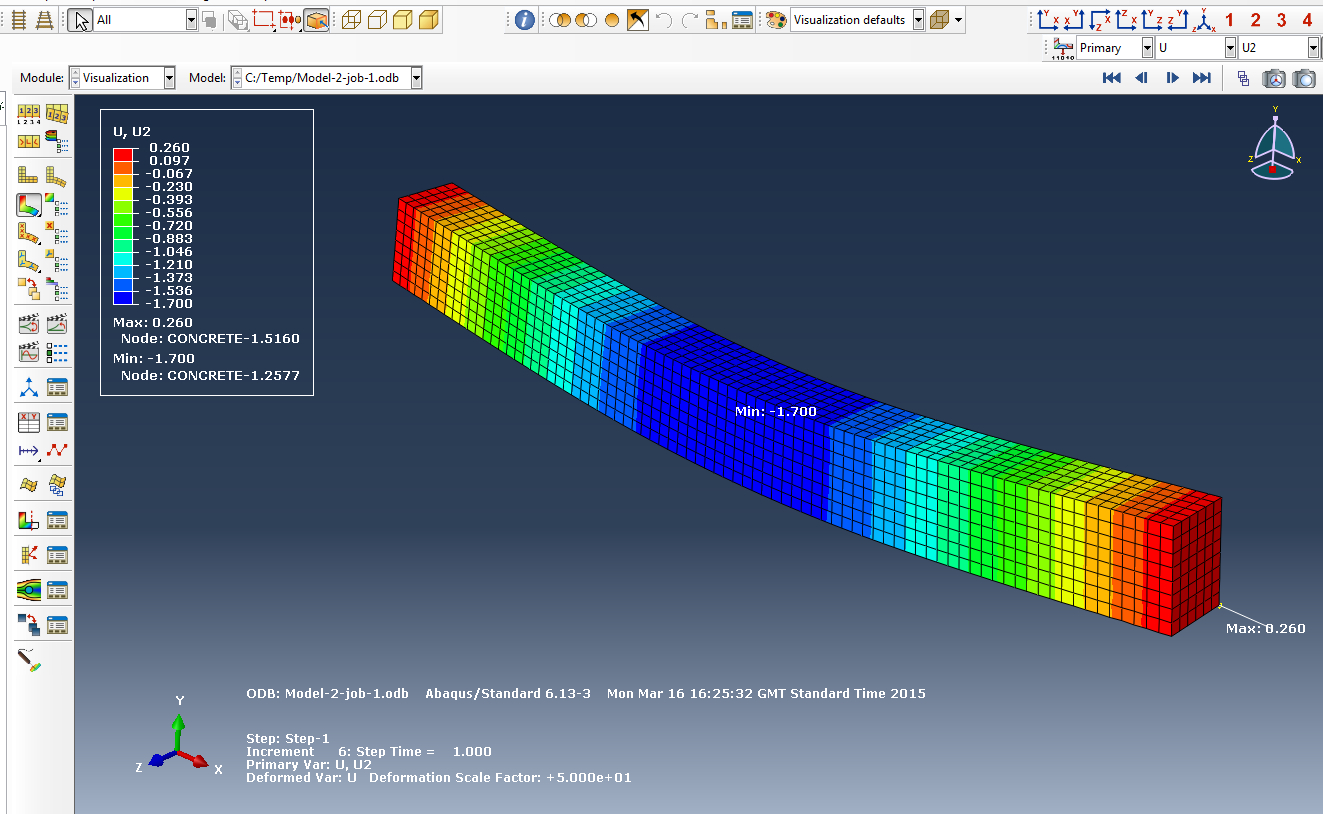Select Plot Contours on Deformed Shape
This screenshot has width=1323, height=814.
click(29, 205)
